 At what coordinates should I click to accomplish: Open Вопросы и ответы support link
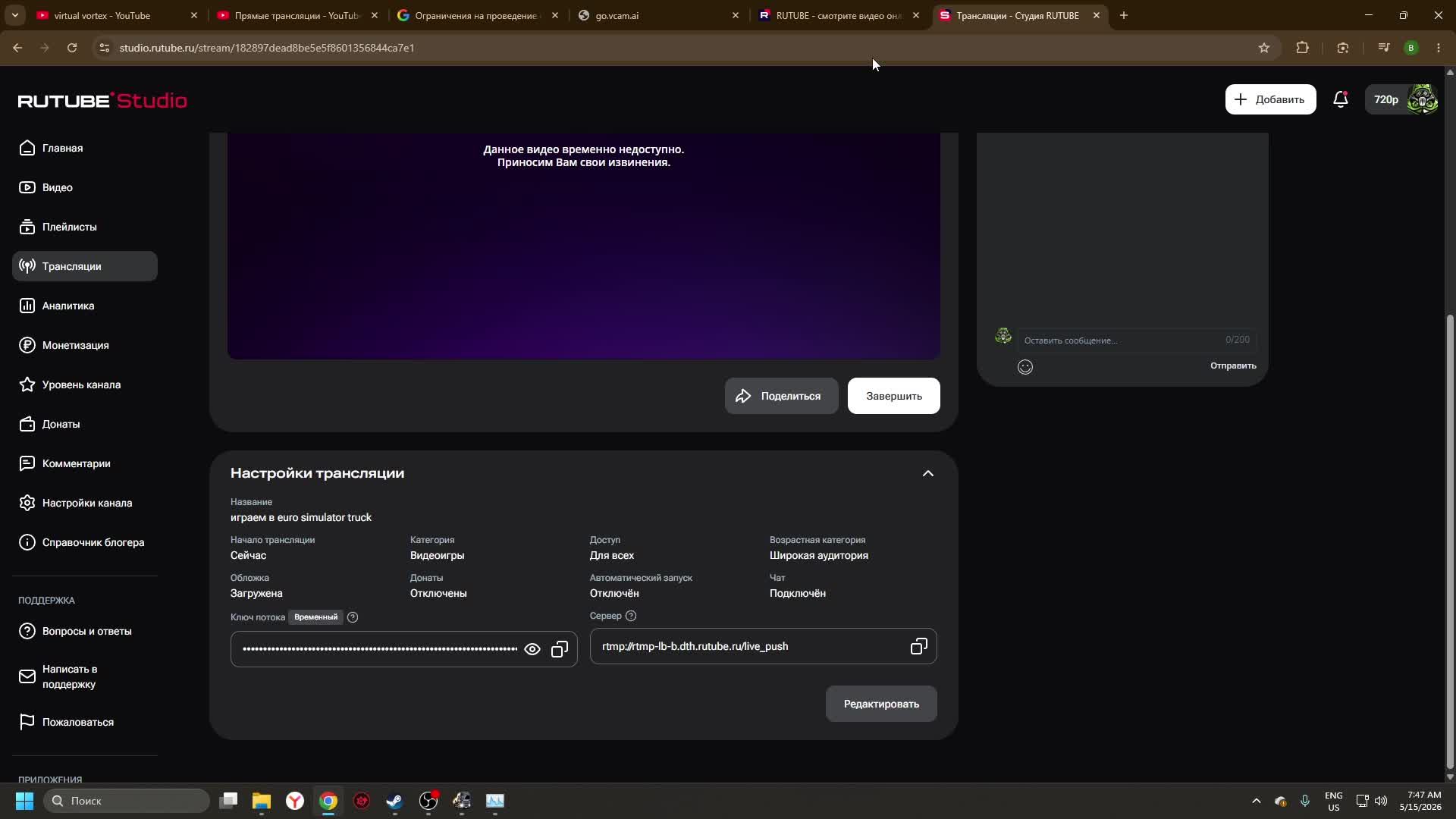click(85, 631)
